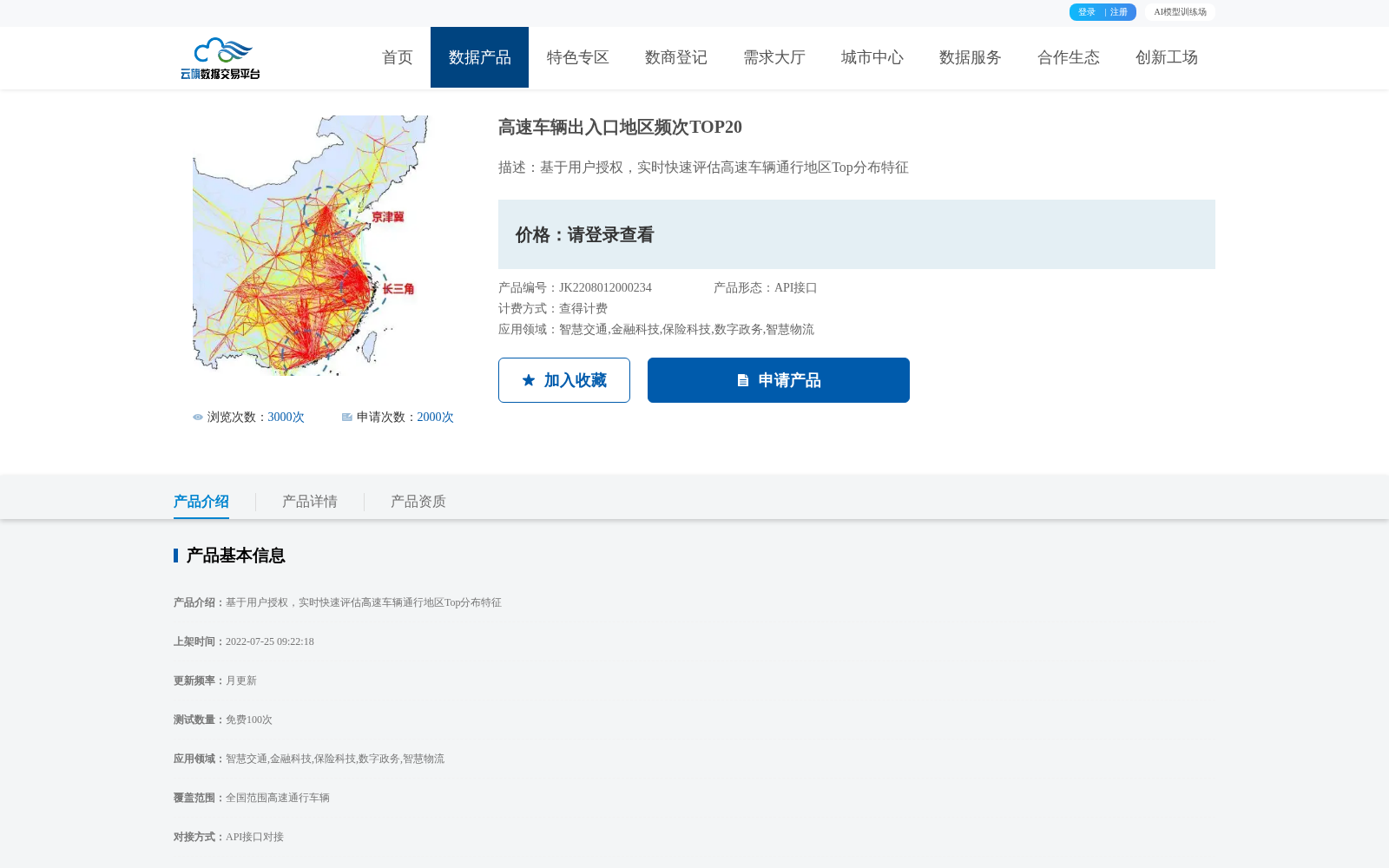
Task: Click the 计费方式：查得计费 text
Action: point(553,309)
